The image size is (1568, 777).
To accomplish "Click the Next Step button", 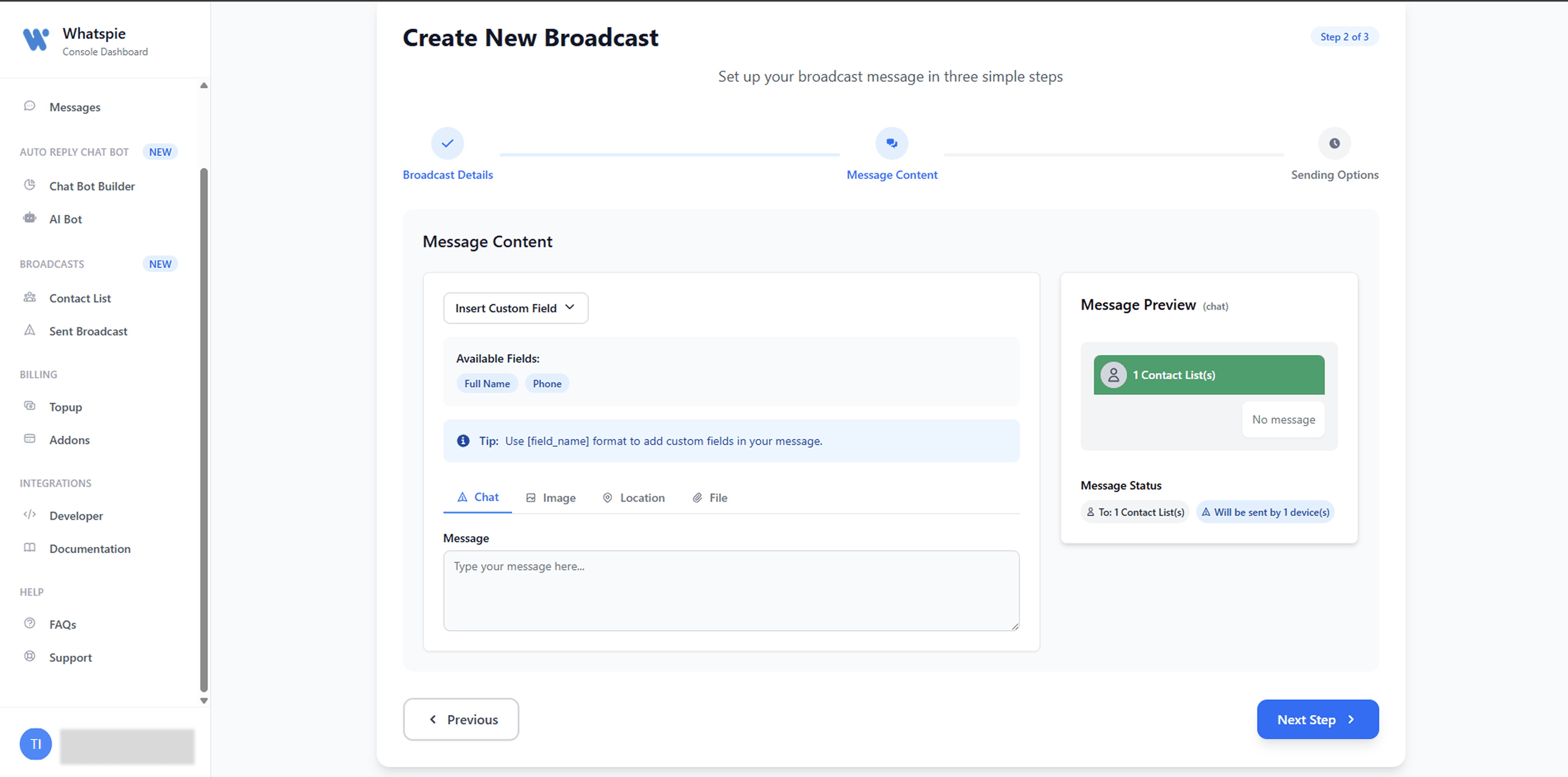I will point(1317,719).
